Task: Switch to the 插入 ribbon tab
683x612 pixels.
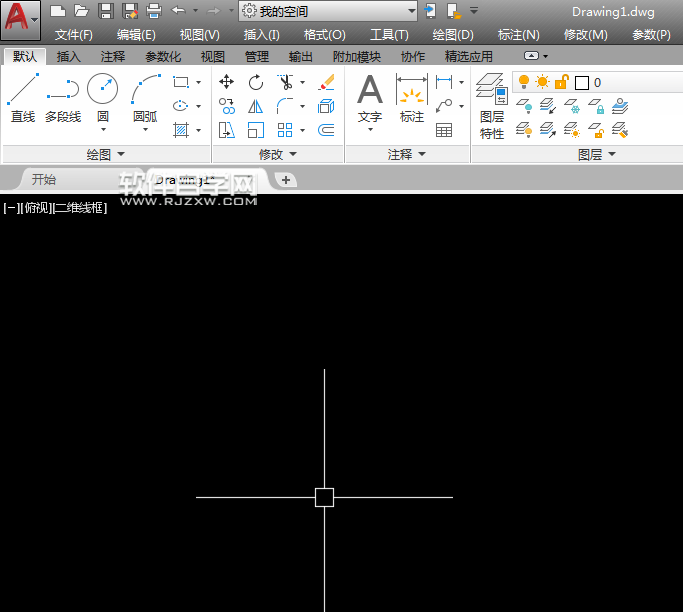Action: [68, 57]
